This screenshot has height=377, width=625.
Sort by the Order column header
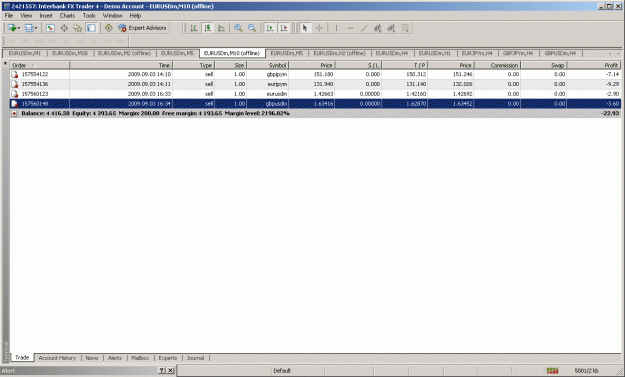point(39,65)
